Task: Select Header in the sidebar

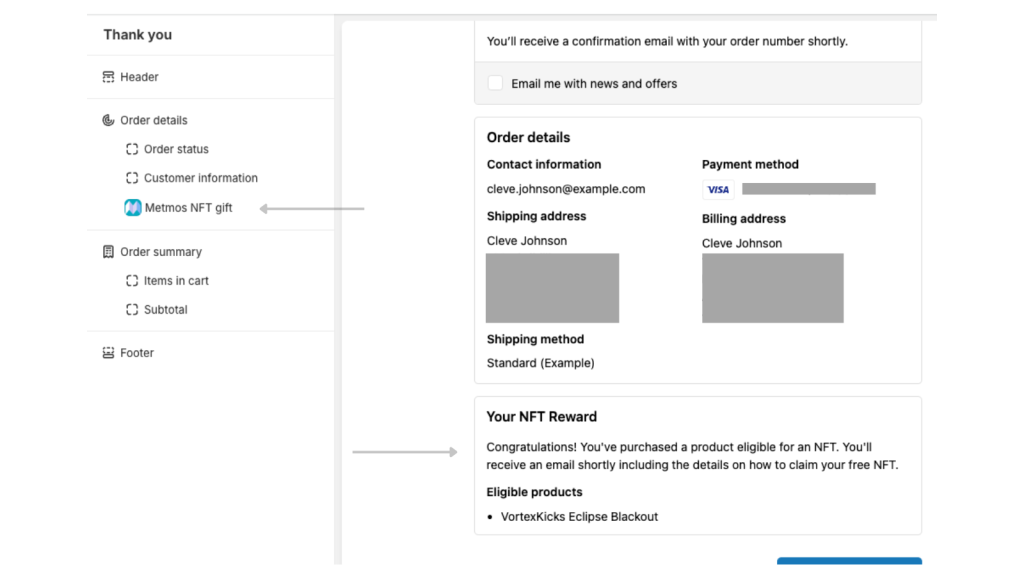Action: click(139, 77)
